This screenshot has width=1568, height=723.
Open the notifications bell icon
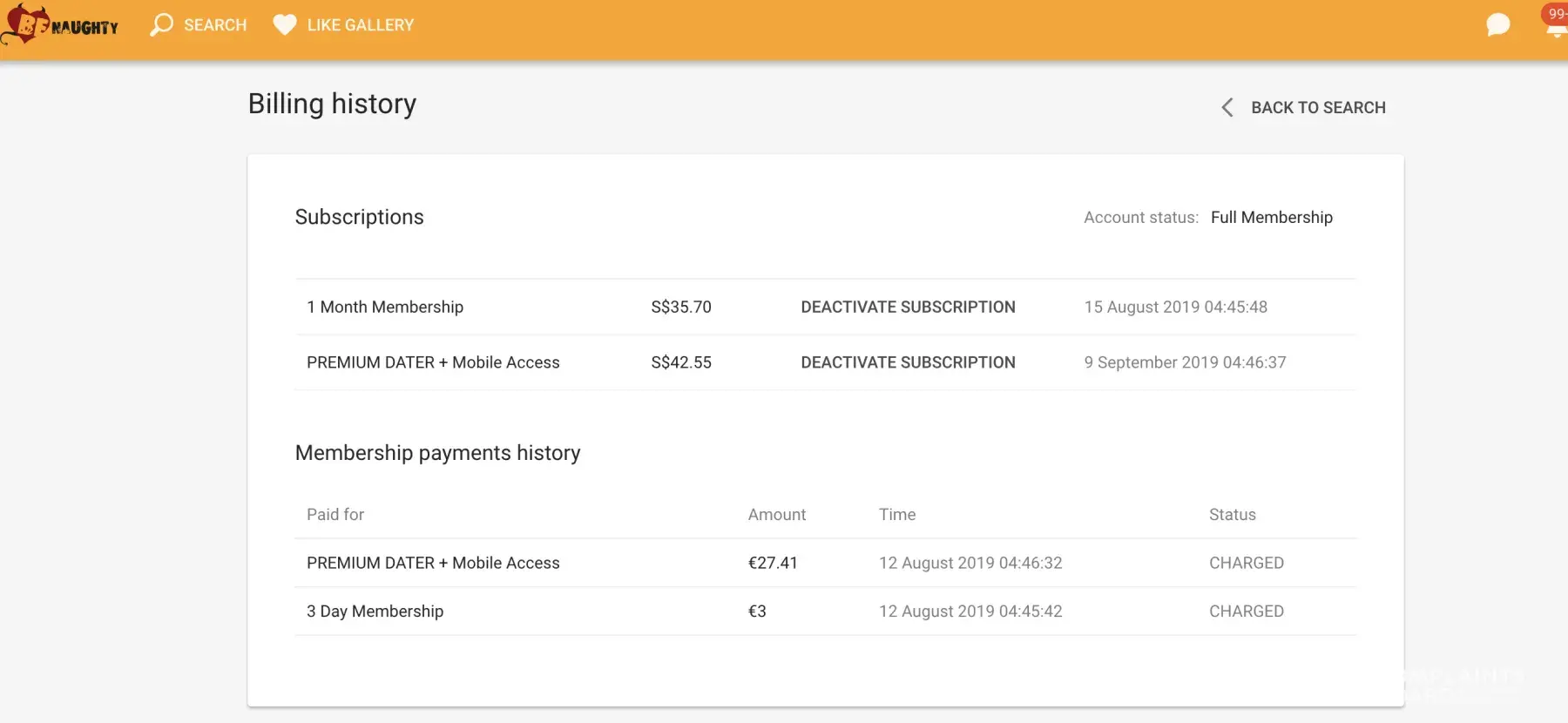(x=1557, y=33)
